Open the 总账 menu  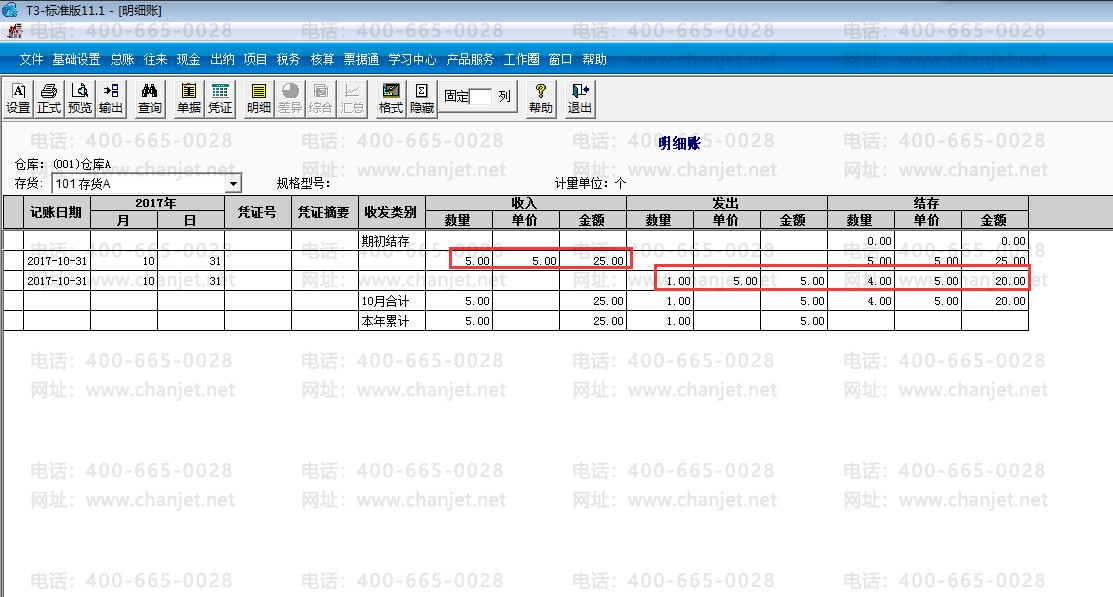pos(122,59)
